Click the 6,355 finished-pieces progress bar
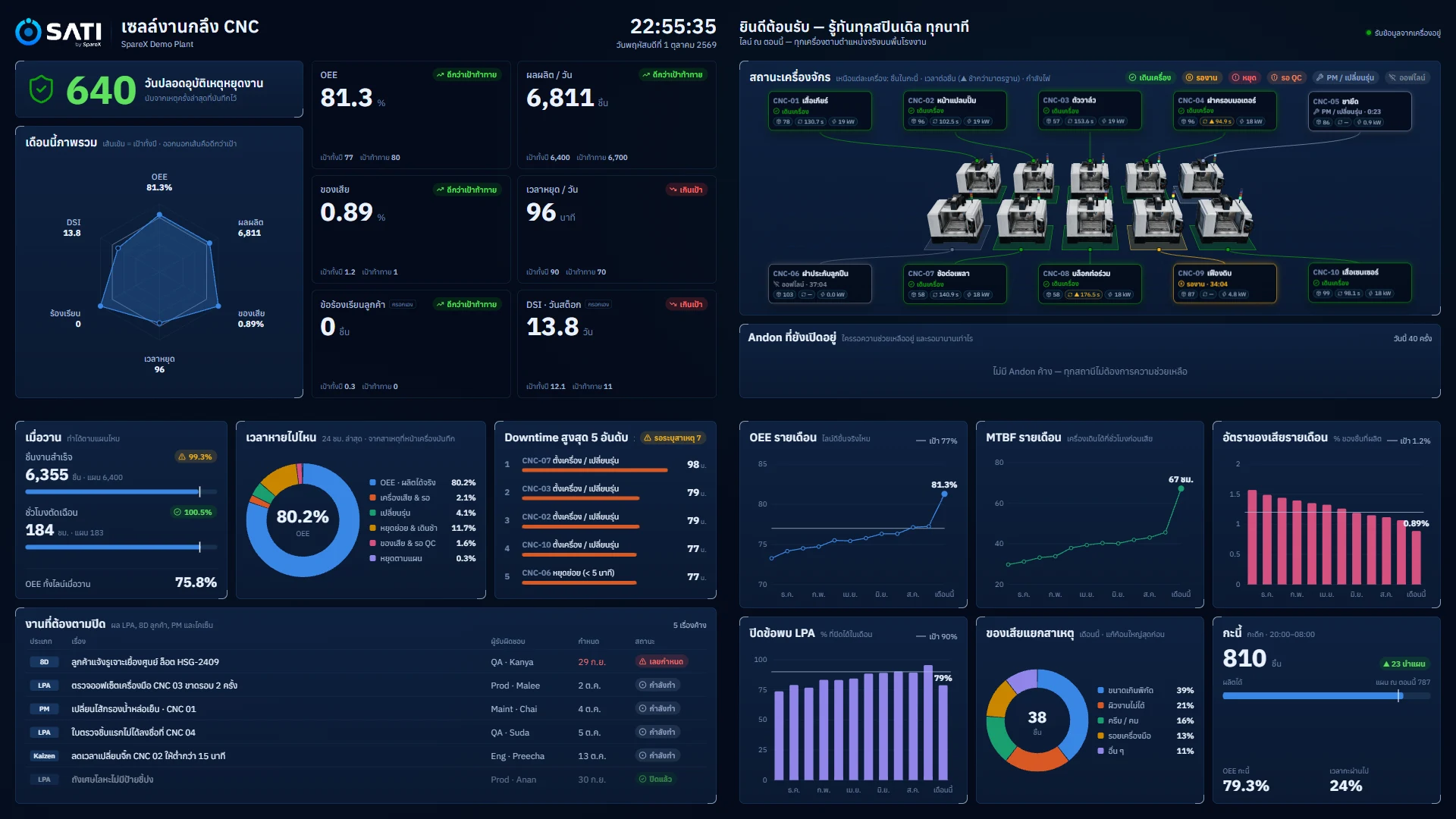 [x=121, y=491]
